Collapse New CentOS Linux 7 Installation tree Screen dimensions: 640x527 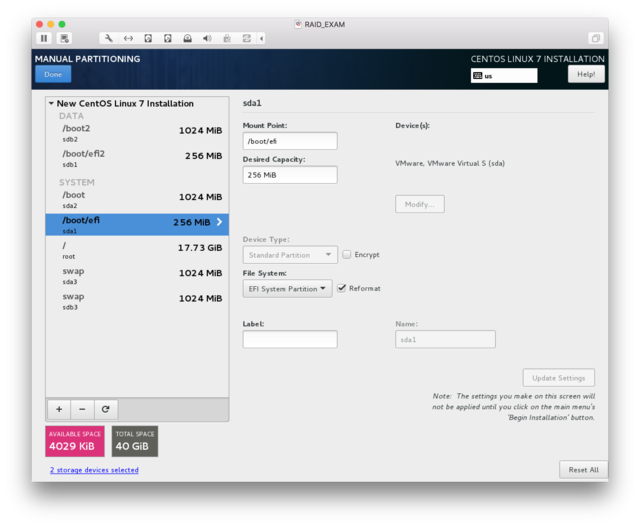pos(52,103)
